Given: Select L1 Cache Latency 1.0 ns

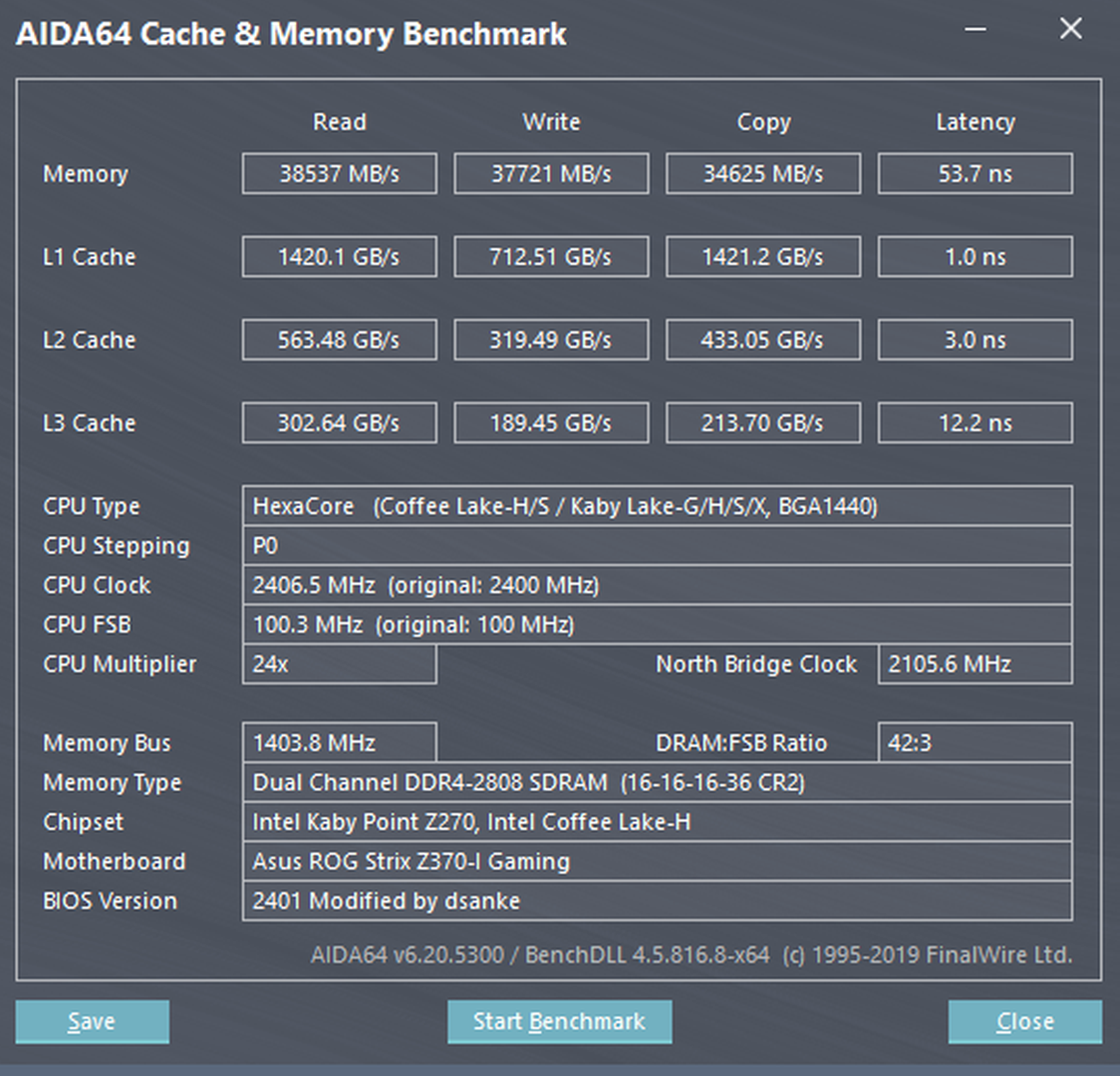Looking at the screenshot, I should point(975,256).
